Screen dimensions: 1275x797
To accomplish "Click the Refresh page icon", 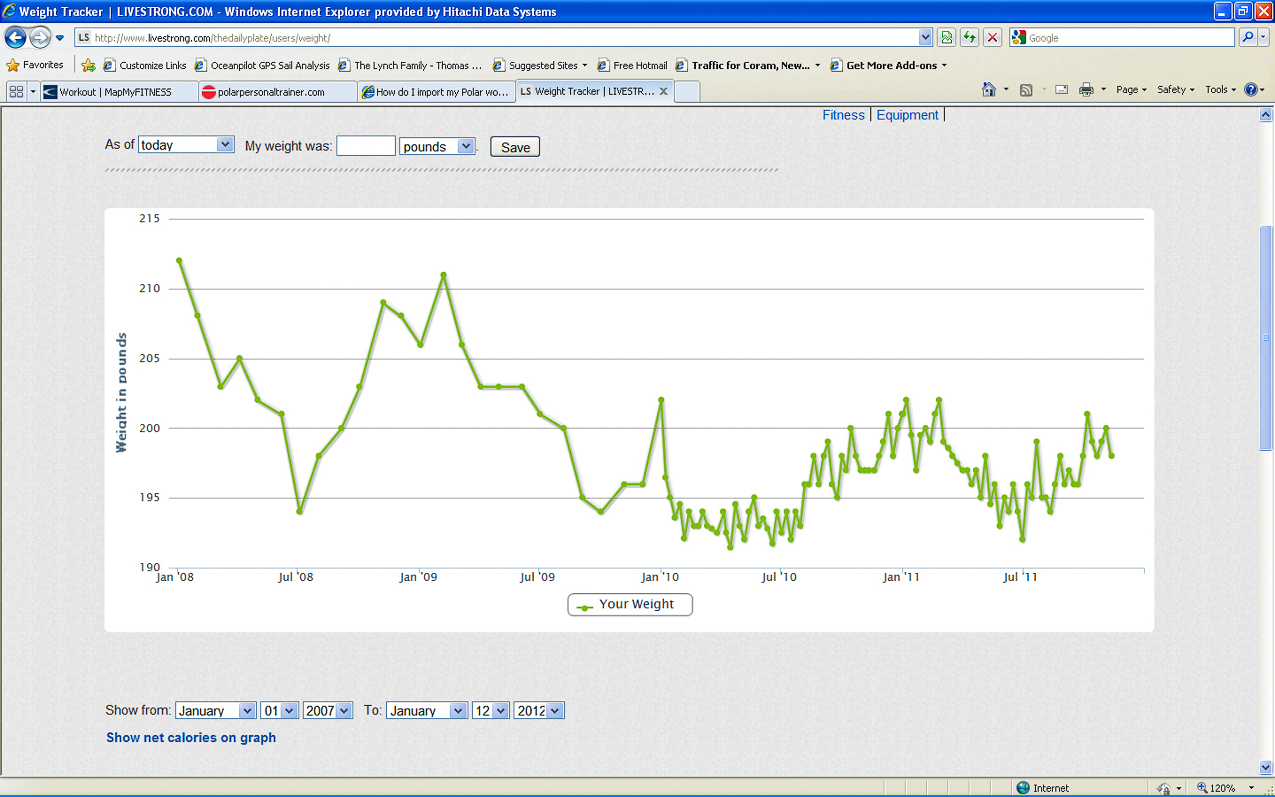I will [969, 38].
